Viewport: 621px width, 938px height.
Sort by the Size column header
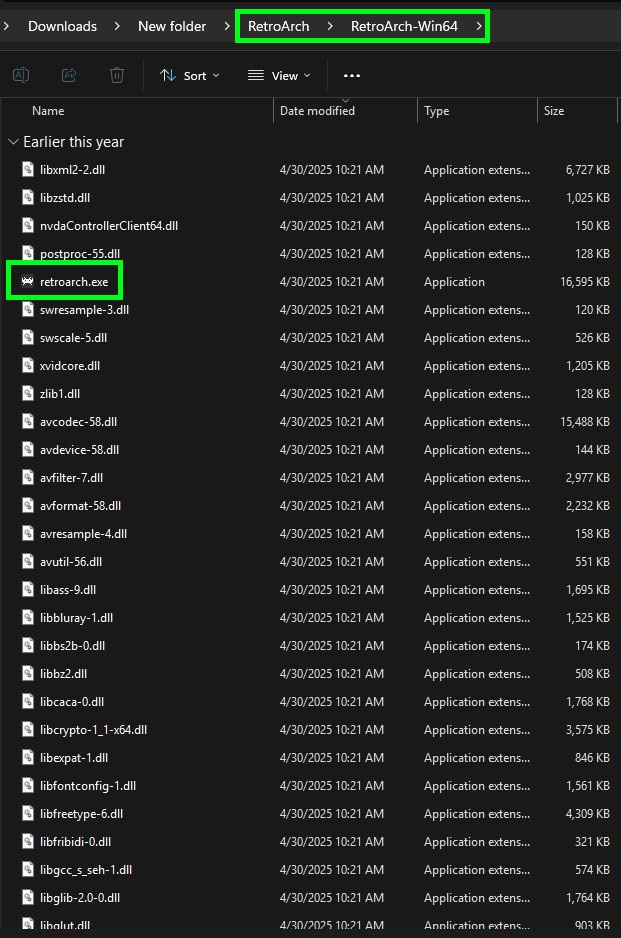pos(553,111)
